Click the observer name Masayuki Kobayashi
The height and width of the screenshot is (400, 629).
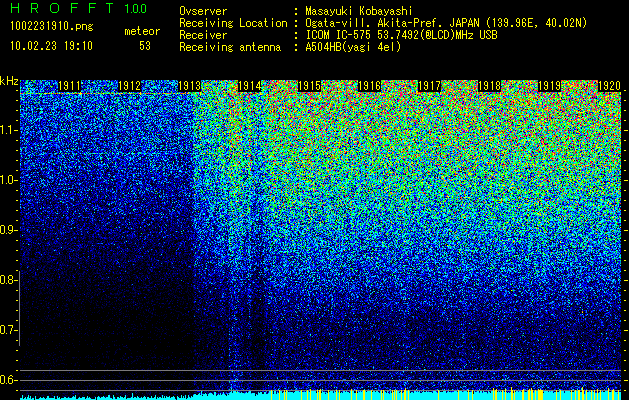(359, 11)
